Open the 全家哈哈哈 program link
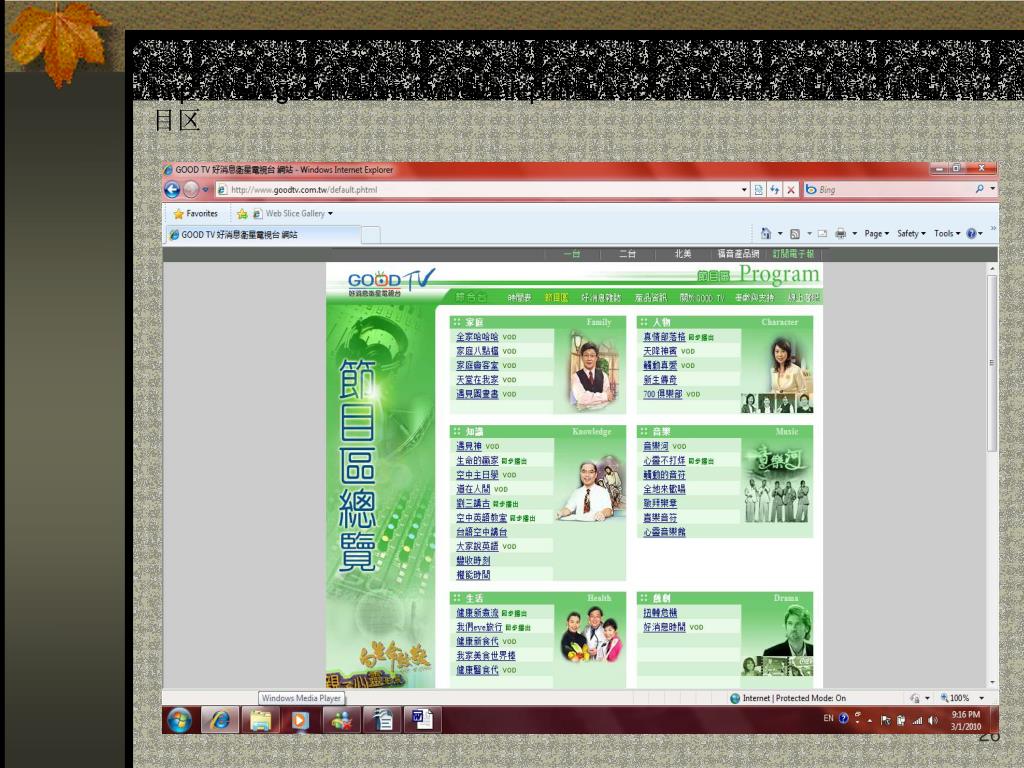Screen dimensions: 1024x768 pyautogui.click(x=477, y=337)
